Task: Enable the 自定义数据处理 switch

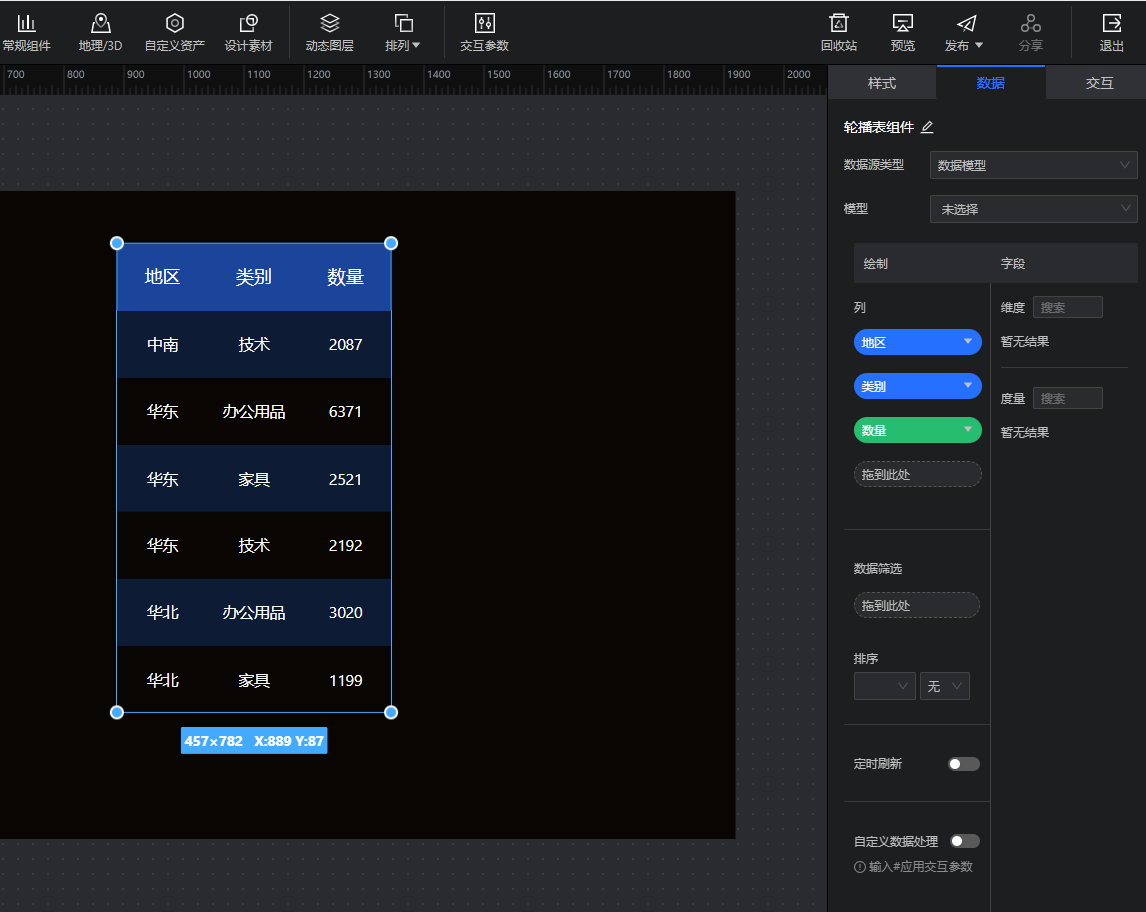Action: pos(964,841)
